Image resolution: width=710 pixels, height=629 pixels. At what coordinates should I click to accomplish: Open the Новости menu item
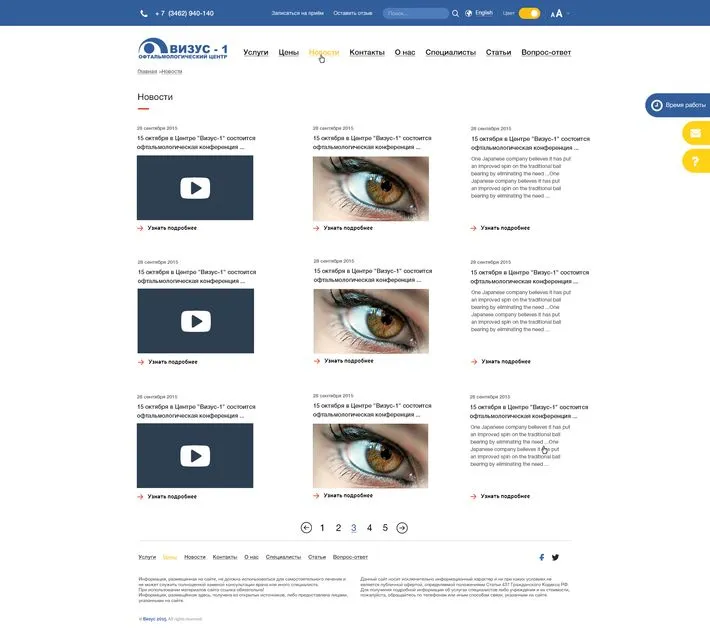click(x=324, y=53)
